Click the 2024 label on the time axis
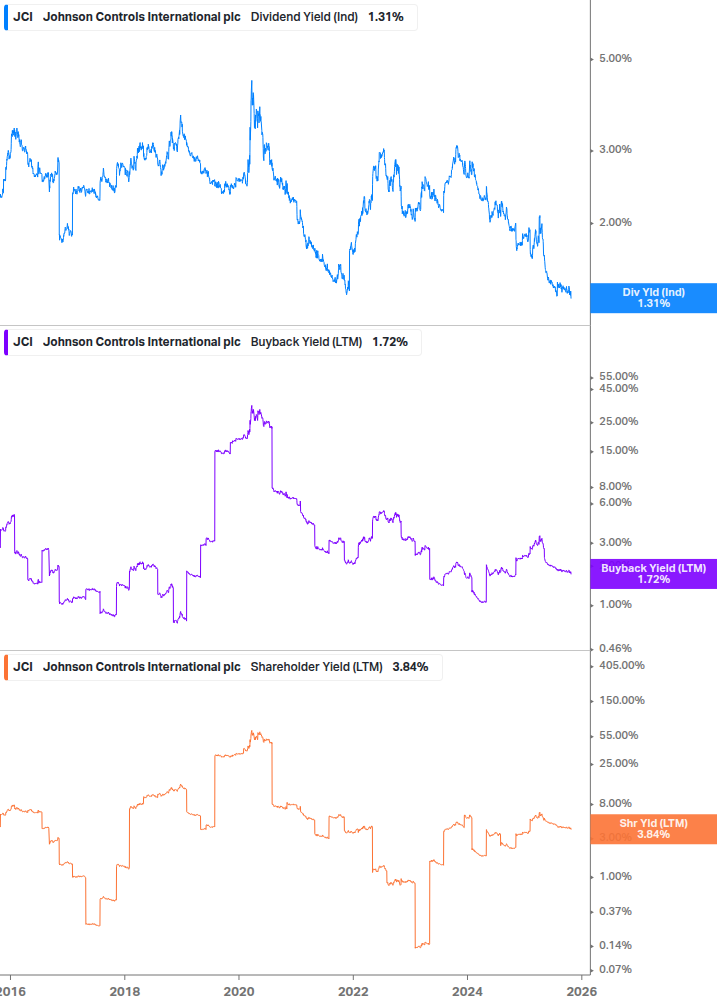 467,991
